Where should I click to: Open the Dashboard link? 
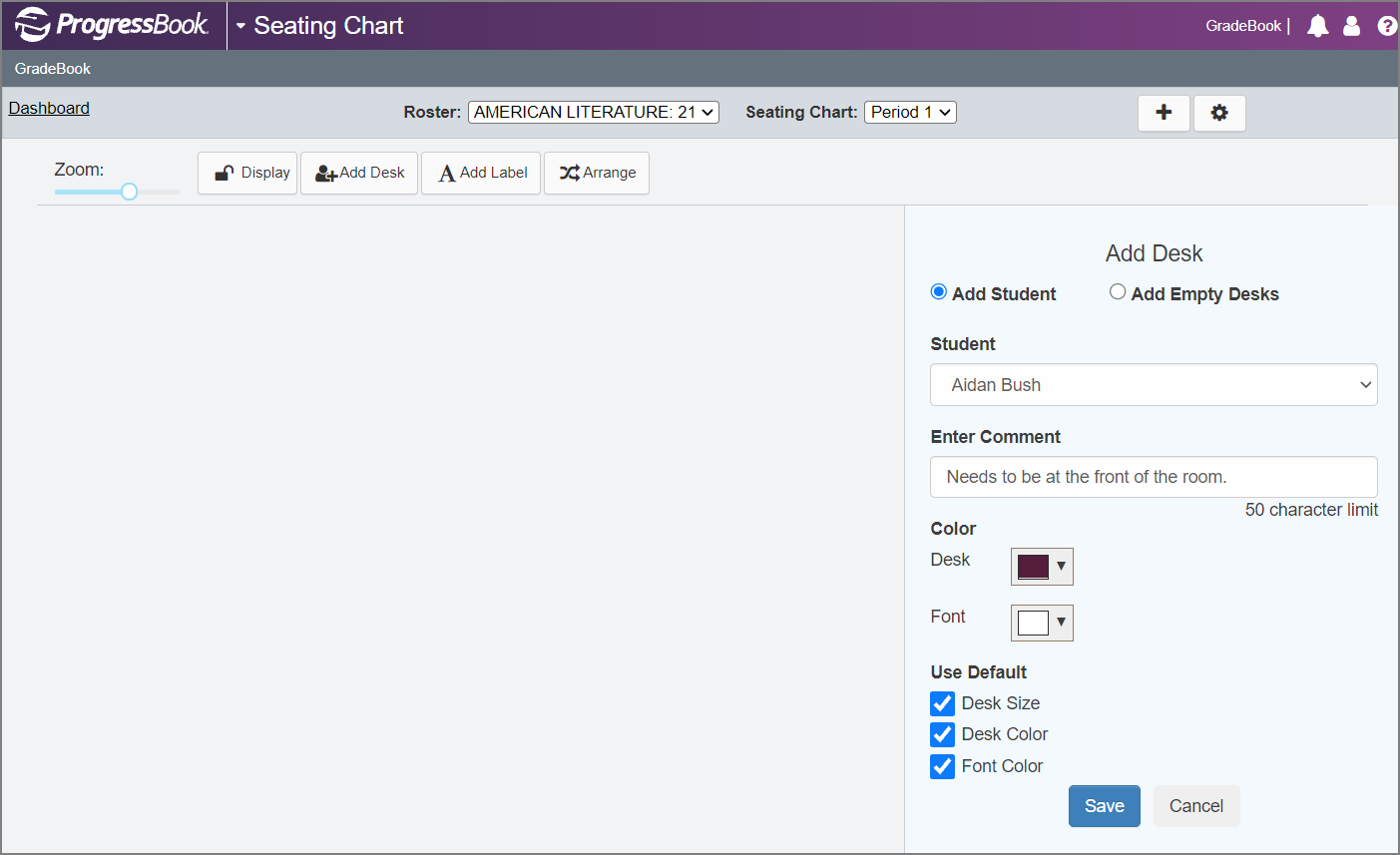[49, 108]
